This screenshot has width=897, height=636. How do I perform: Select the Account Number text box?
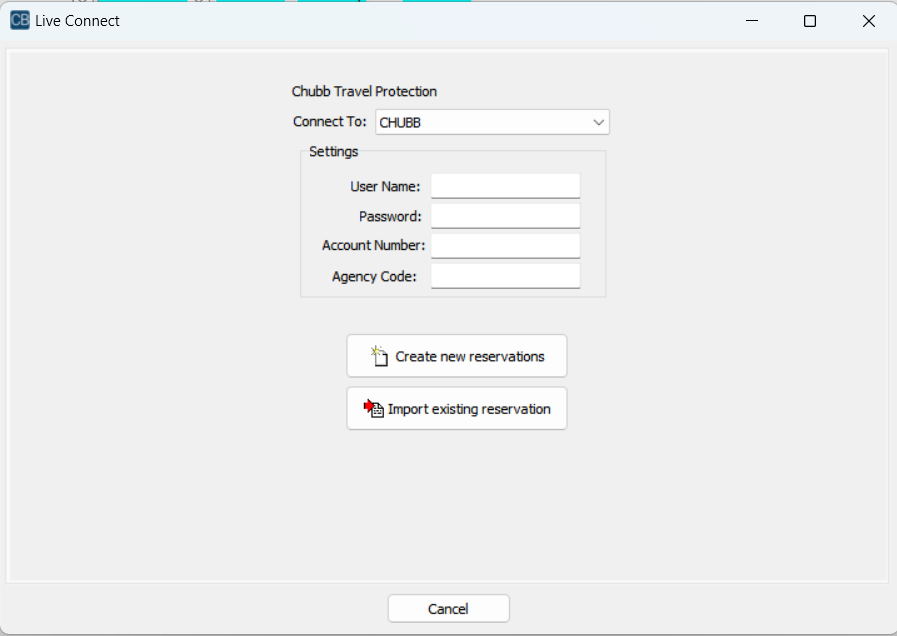[505, 246]
